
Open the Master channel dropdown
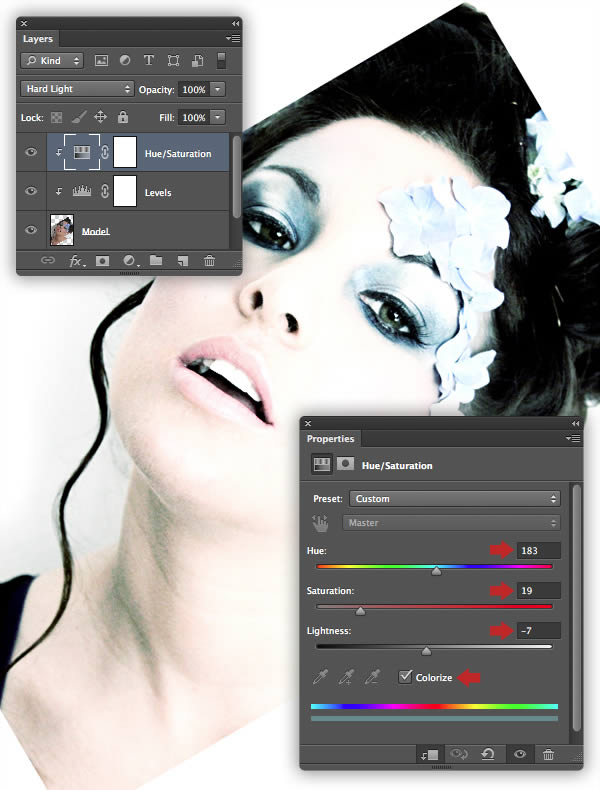[x=451, y=523]
